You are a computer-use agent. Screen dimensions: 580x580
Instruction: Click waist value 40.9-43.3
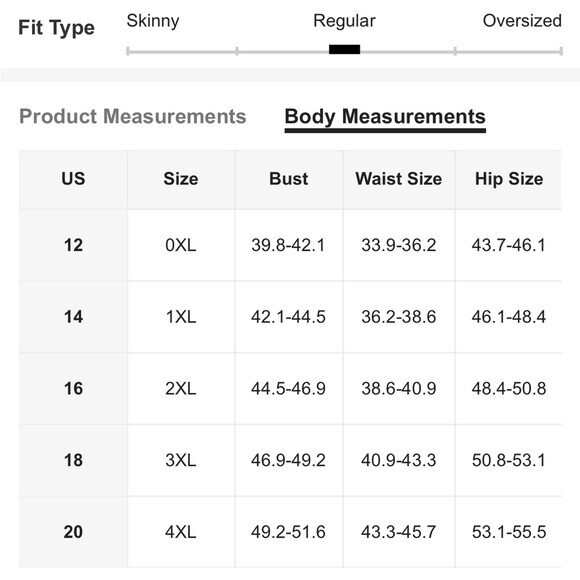(x=399, y=461)
